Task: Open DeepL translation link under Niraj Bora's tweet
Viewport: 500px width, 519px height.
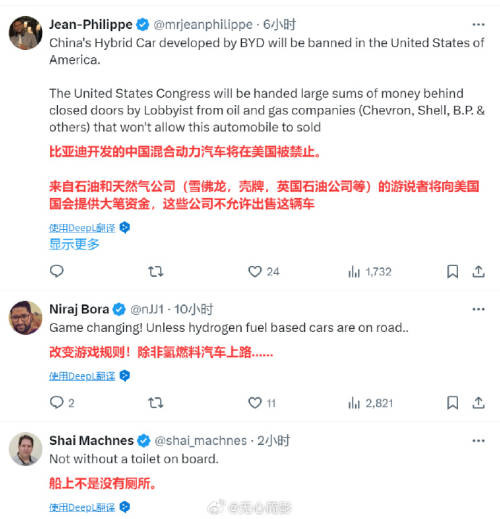Action: (x=82, y=376)
